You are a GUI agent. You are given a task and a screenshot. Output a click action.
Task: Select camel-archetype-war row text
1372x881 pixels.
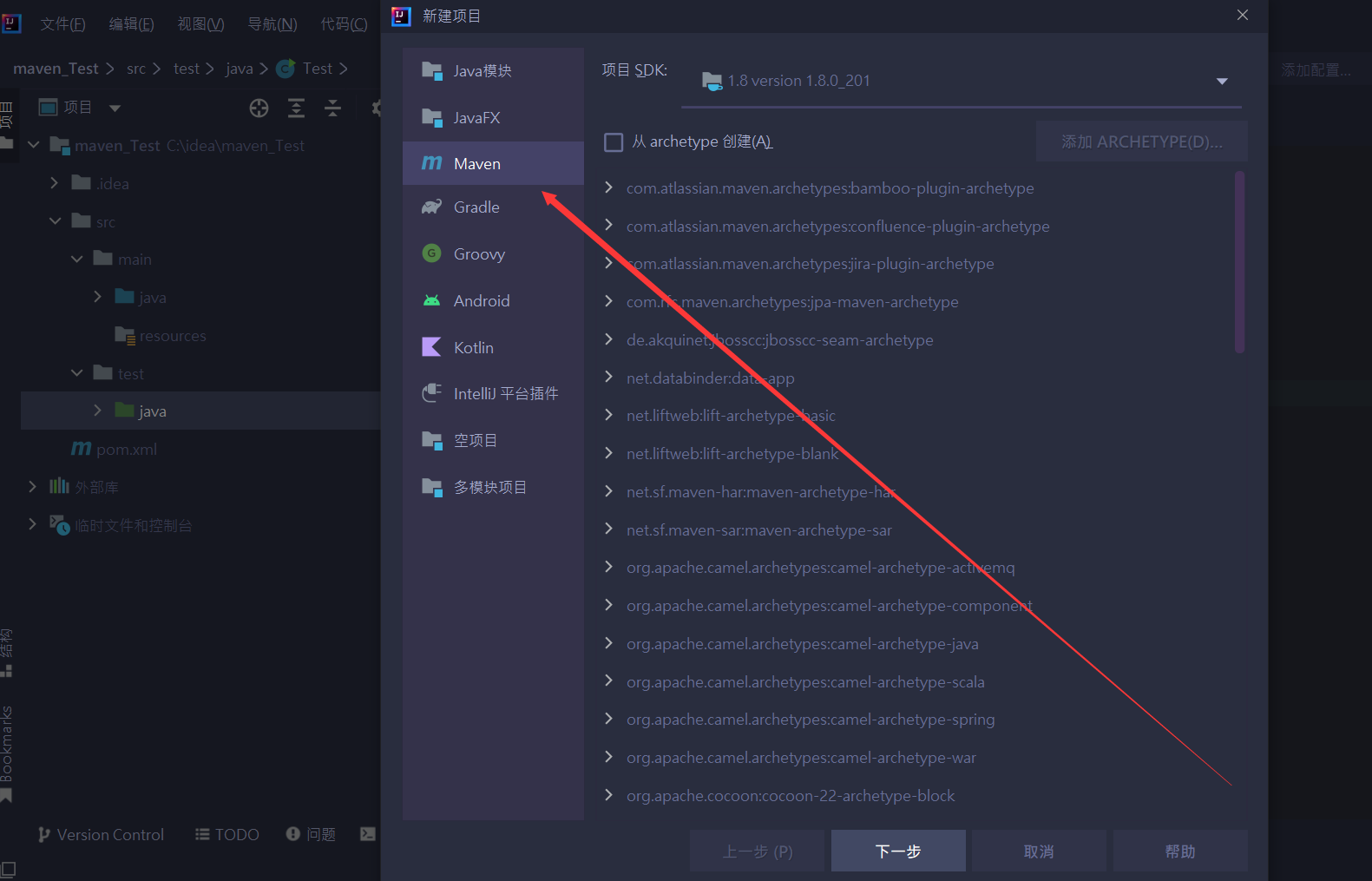click(801, 758)
